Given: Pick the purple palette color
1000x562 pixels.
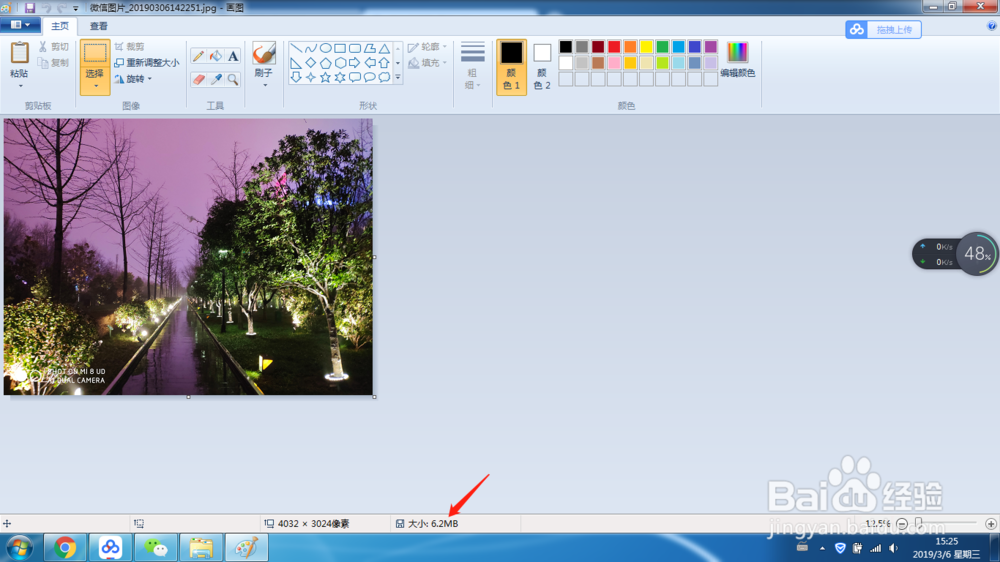Looking at the screenshot, I should click(710, 47).
